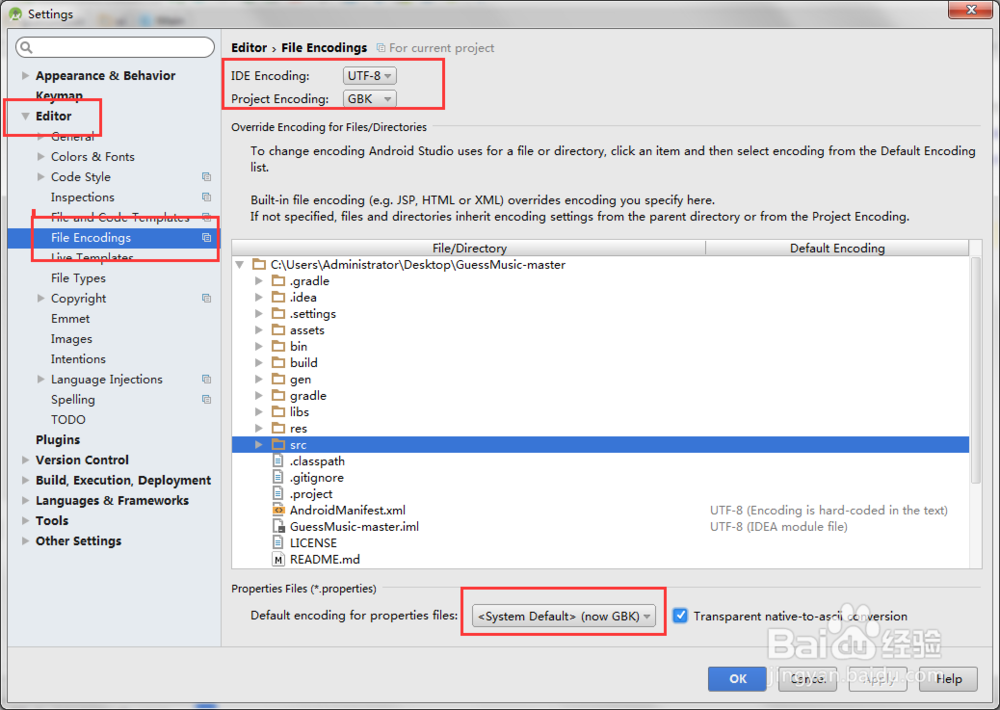Image resolution: width=1000 pixels, height=710 pixels.
Task: Click the GuessMusic-master.iml module file icon
Action: coord(278,526)
